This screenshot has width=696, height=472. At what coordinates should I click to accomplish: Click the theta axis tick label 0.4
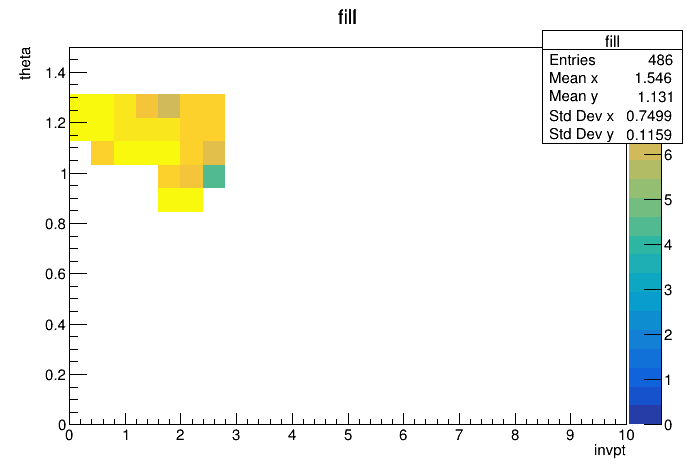(x=55, y=325)
